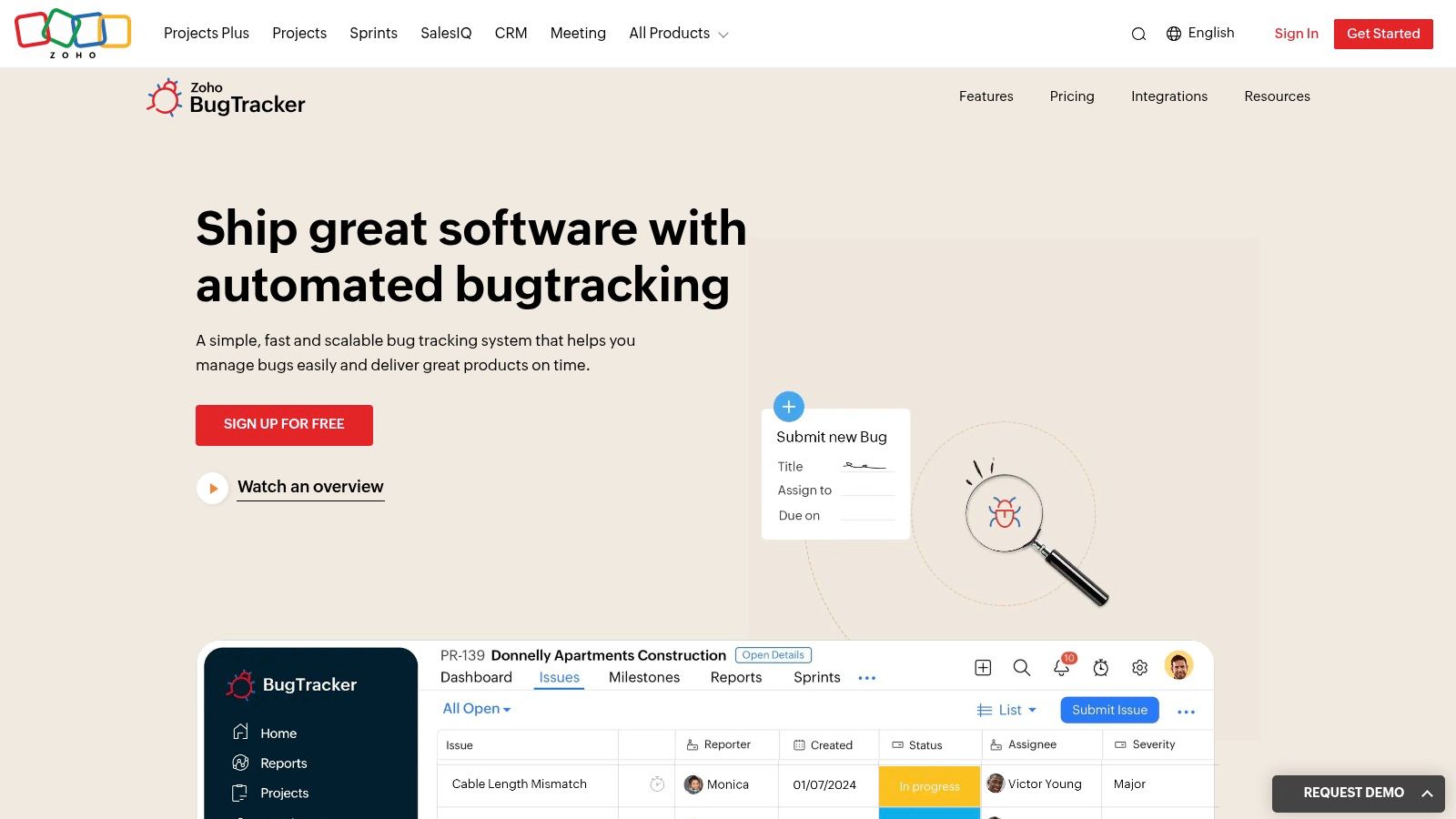Switch to the Milestones tab

(644, 677)
